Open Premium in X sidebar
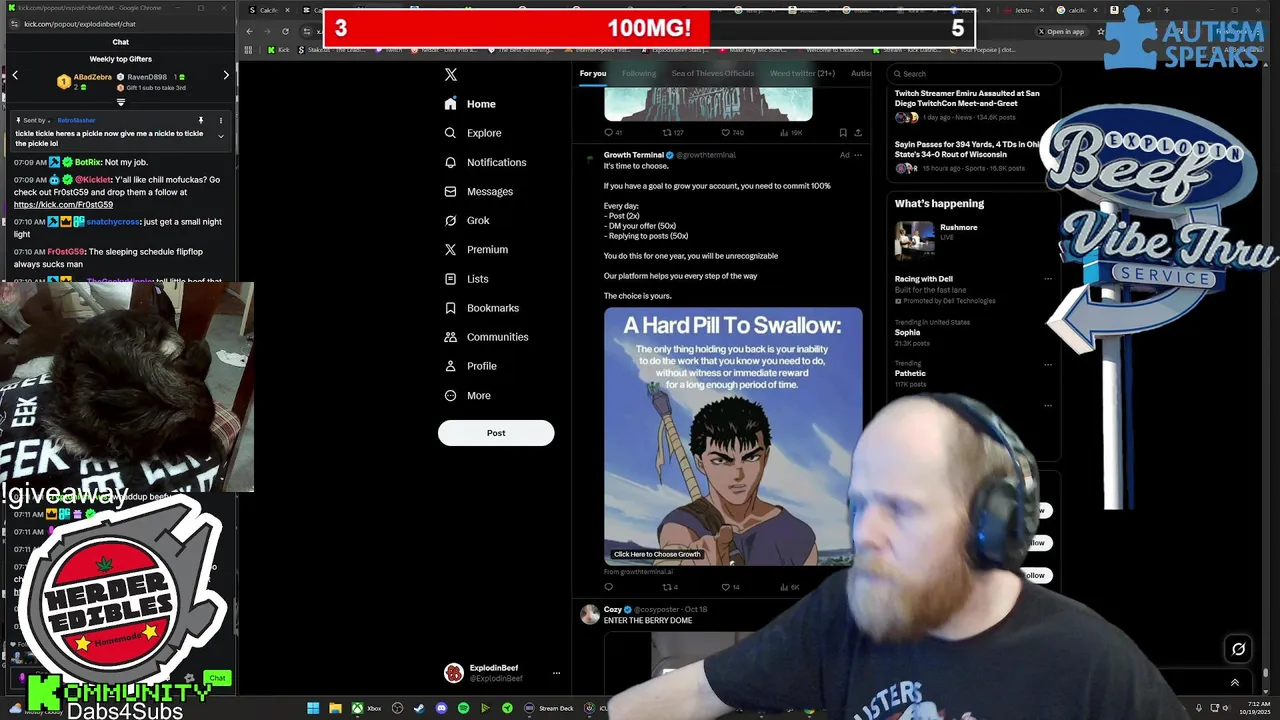The height and width of the screenshot is (720, 1280). tap(476, 249)
